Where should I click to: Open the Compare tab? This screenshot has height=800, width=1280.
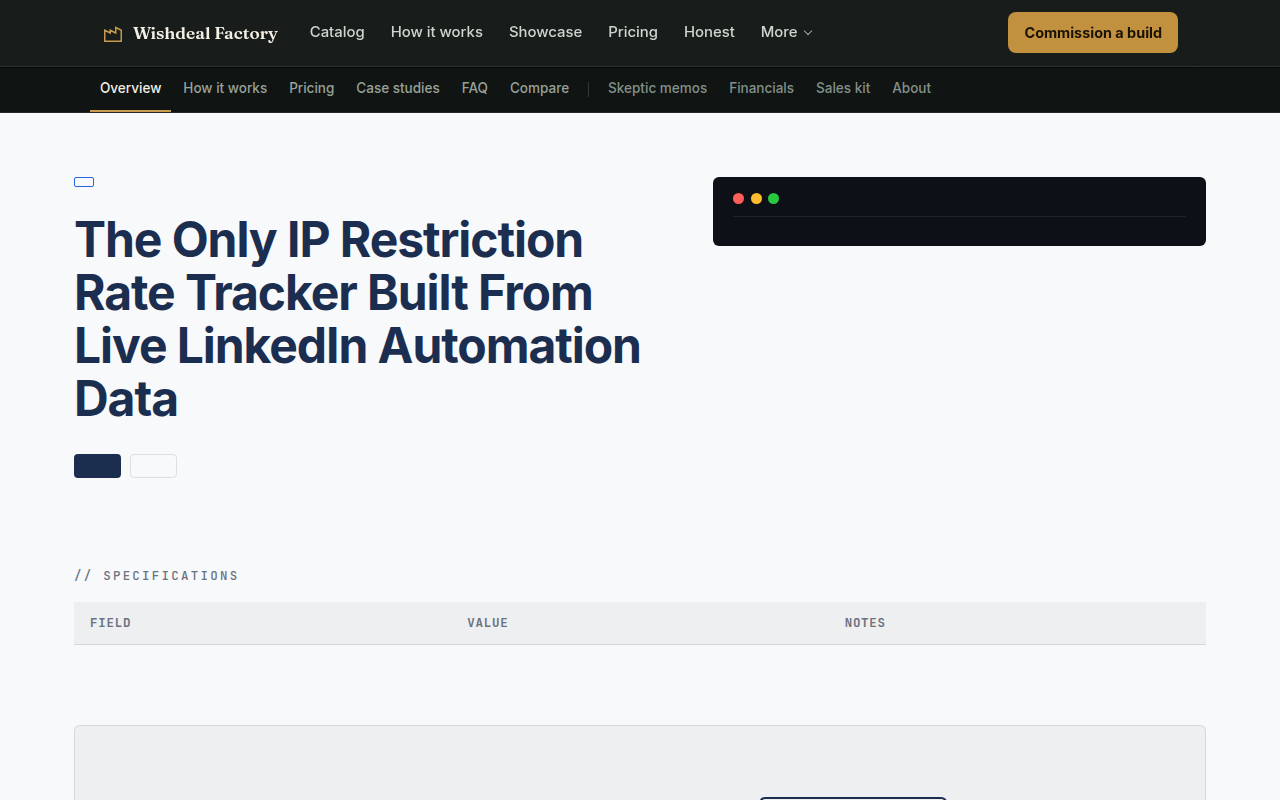click(539, 88)
